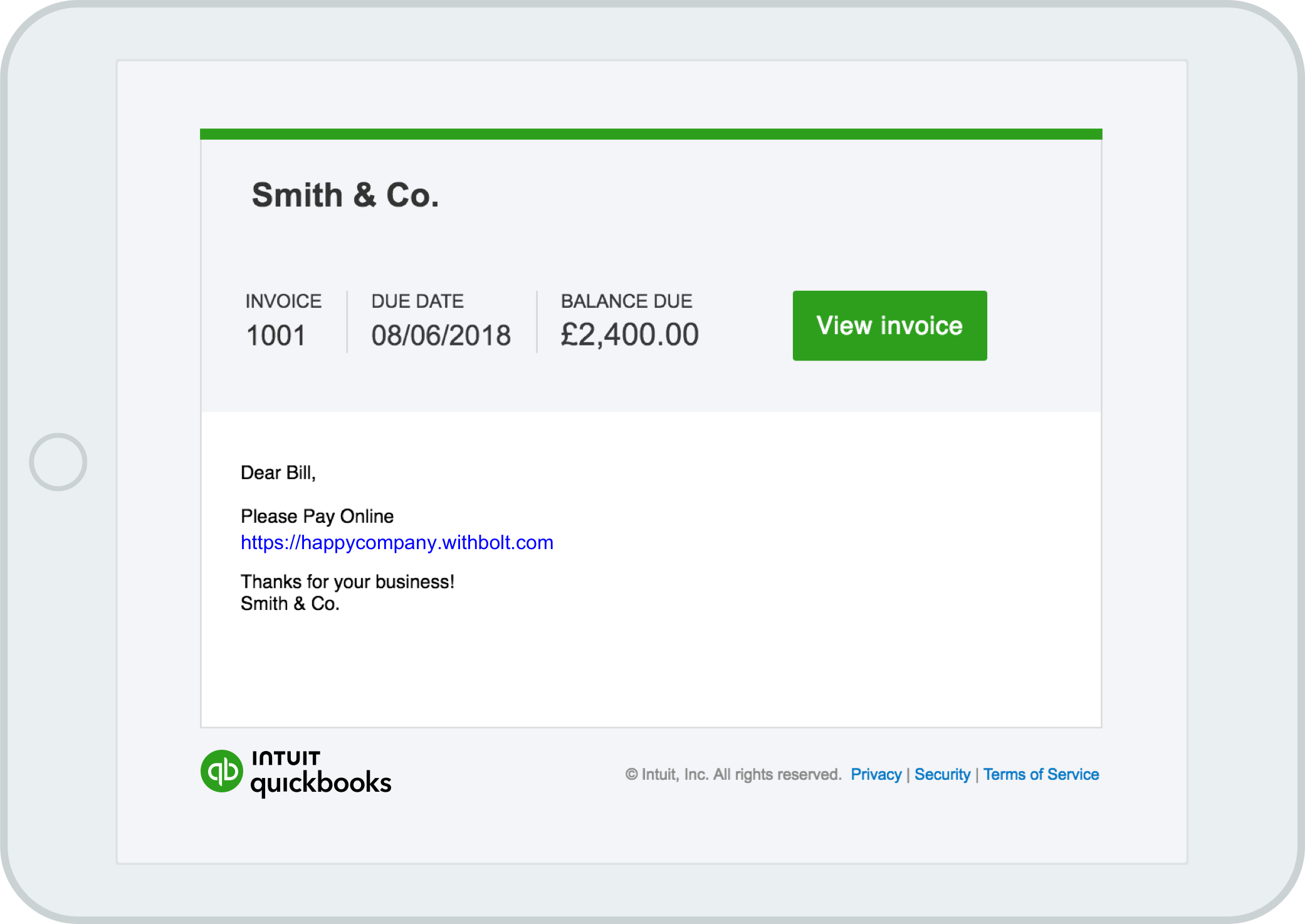Click the DUE DATE label
The image size is (1305, 924).
[417, 301]
